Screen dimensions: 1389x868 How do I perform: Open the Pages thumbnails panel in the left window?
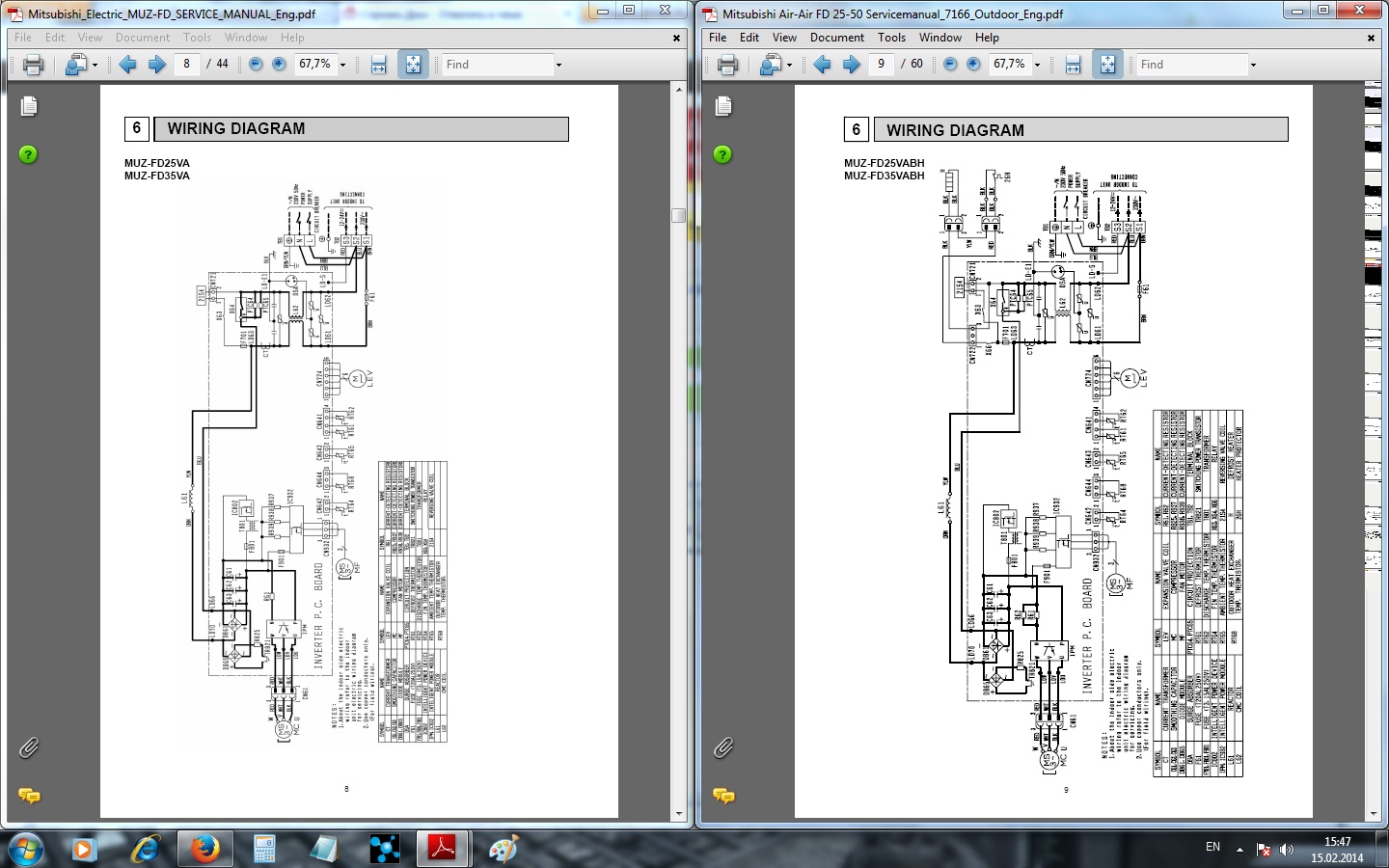click(29, 106)
